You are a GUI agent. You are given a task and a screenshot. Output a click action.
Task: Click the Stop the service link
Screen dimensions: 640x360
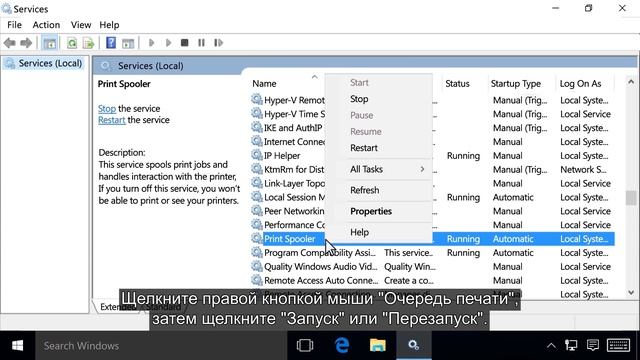107,109
